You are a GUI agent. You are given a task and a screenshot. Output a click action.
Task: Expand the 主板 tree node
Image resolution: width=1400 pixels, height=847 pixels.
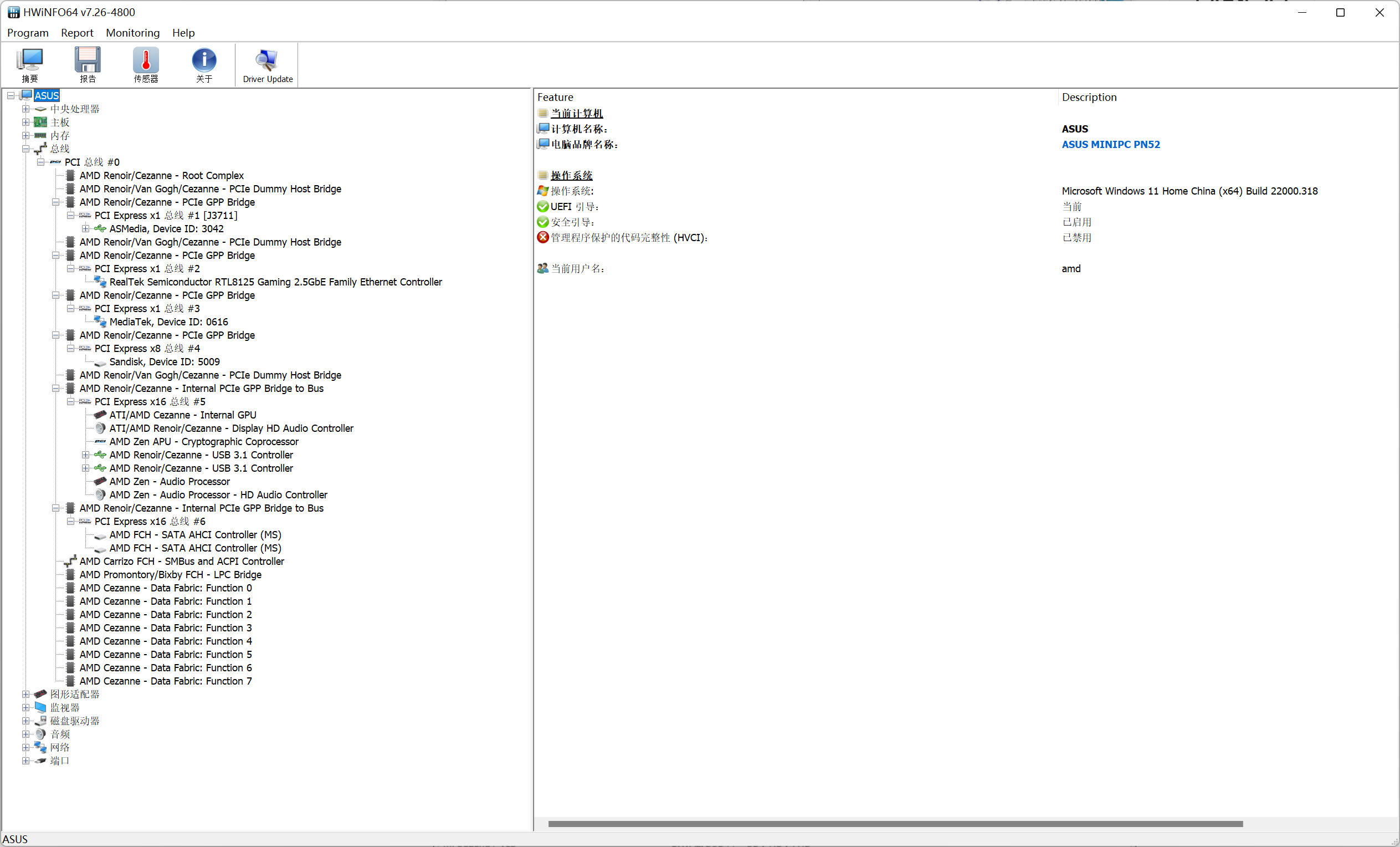click(x=25, y=122)
